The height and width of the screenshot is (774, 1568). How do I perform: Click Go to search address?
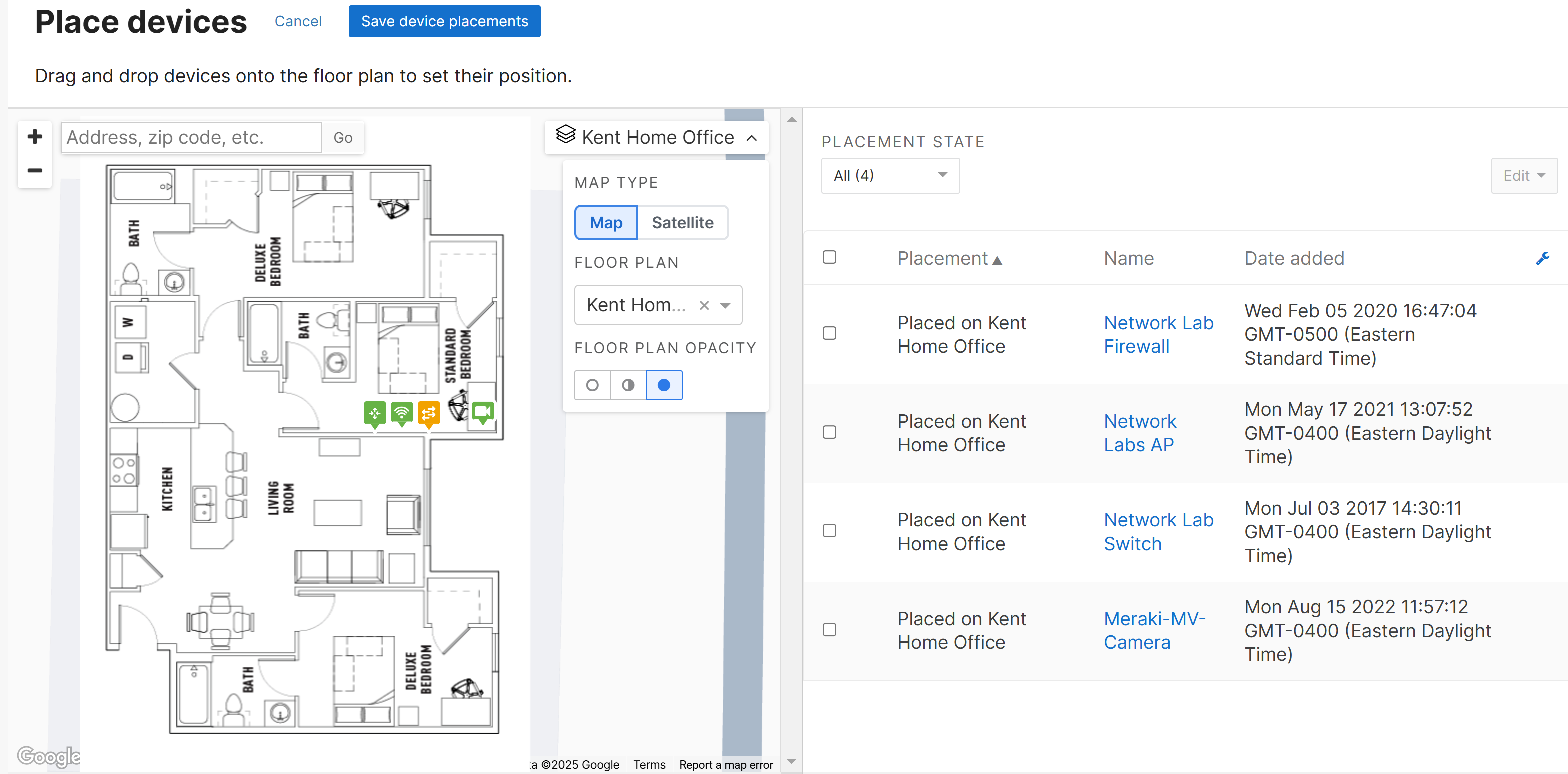coord(343,138)
